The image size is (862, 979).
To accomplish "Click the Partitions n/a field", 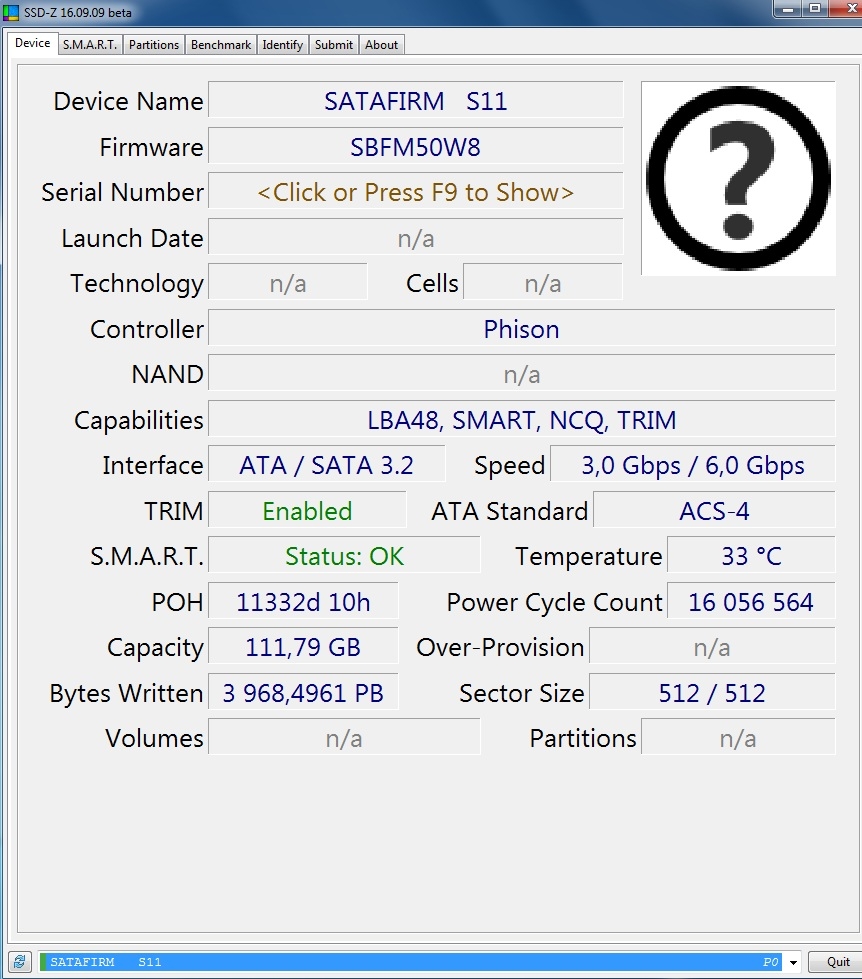I will 738,738.
